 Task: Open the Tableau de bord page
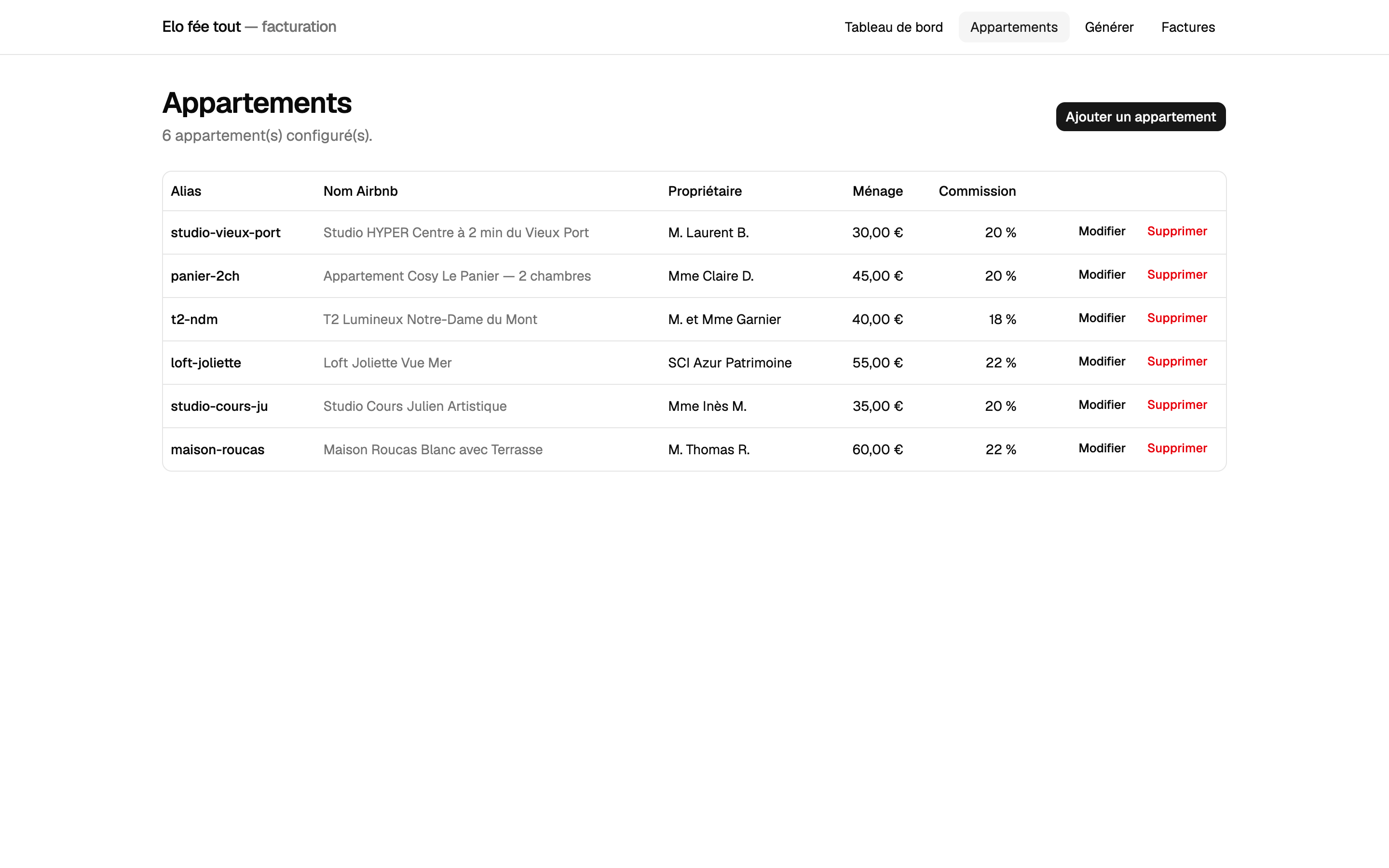(893, 27)
